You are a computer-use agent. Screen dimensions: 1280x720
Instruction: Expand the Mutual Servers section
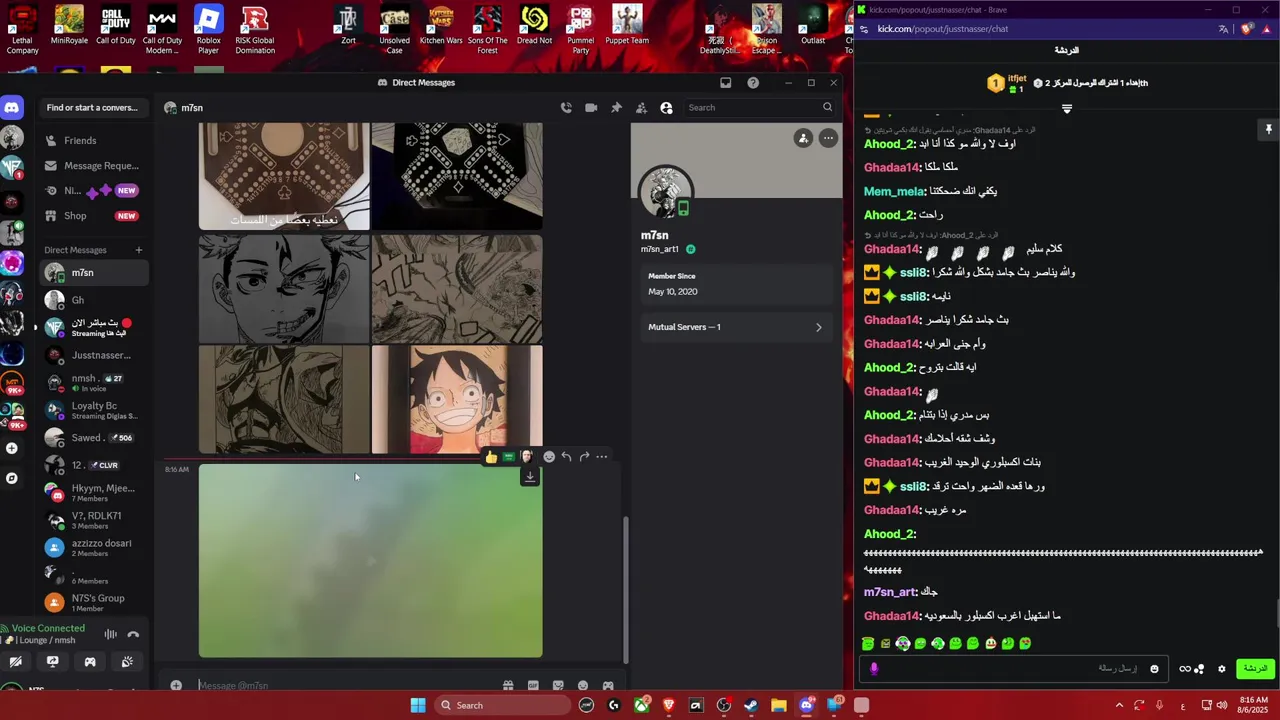coord(736,327)
